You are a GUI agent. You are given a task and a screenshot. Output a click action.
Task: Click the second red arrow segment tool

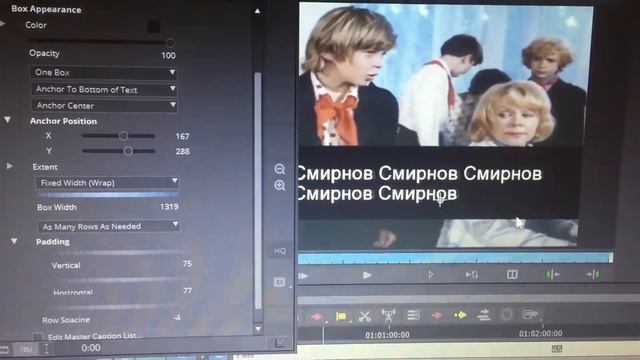point(437,315)
